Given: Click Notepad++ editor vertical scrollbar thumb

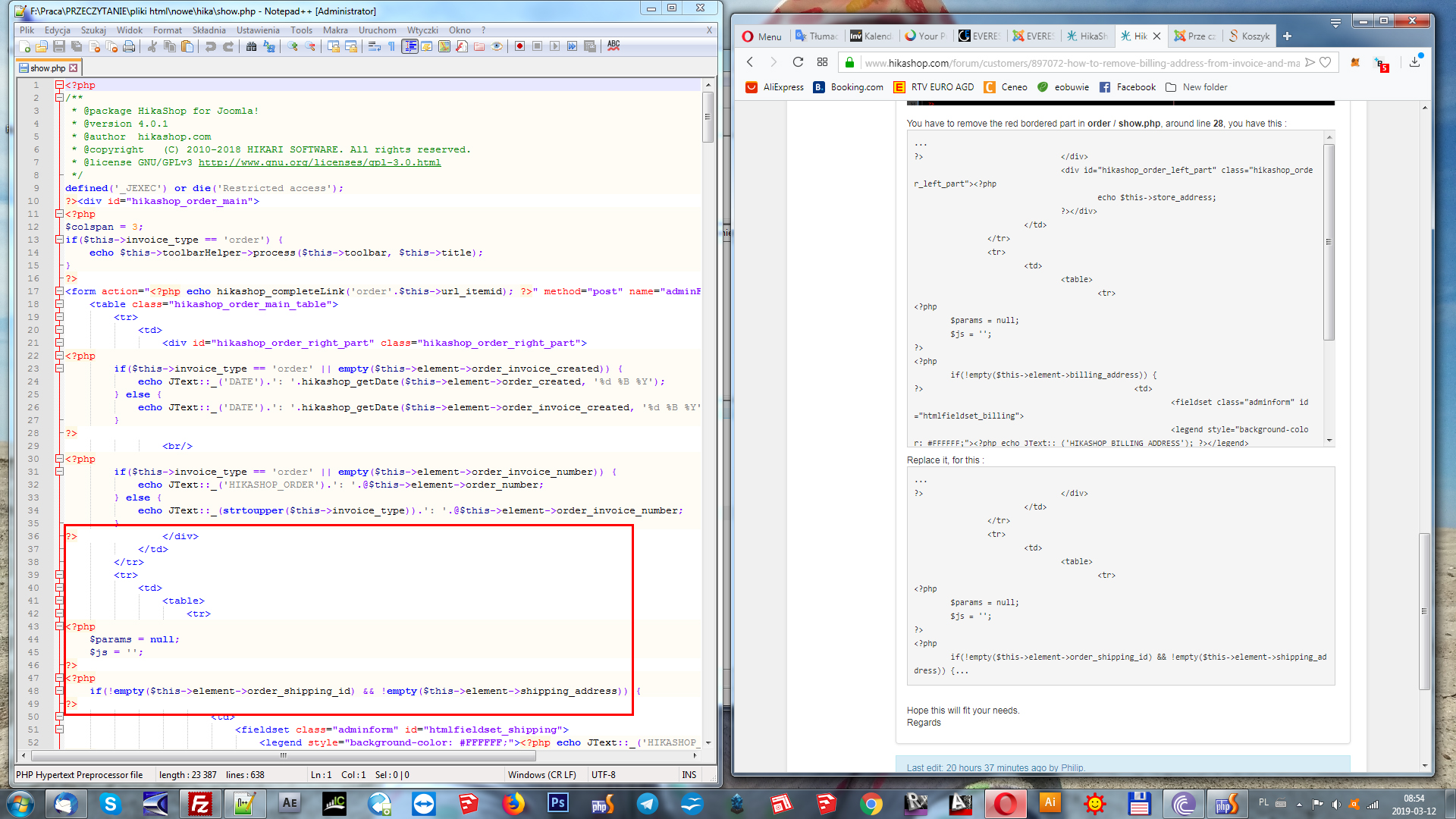Looking at the screenshot, I should 708,117.
